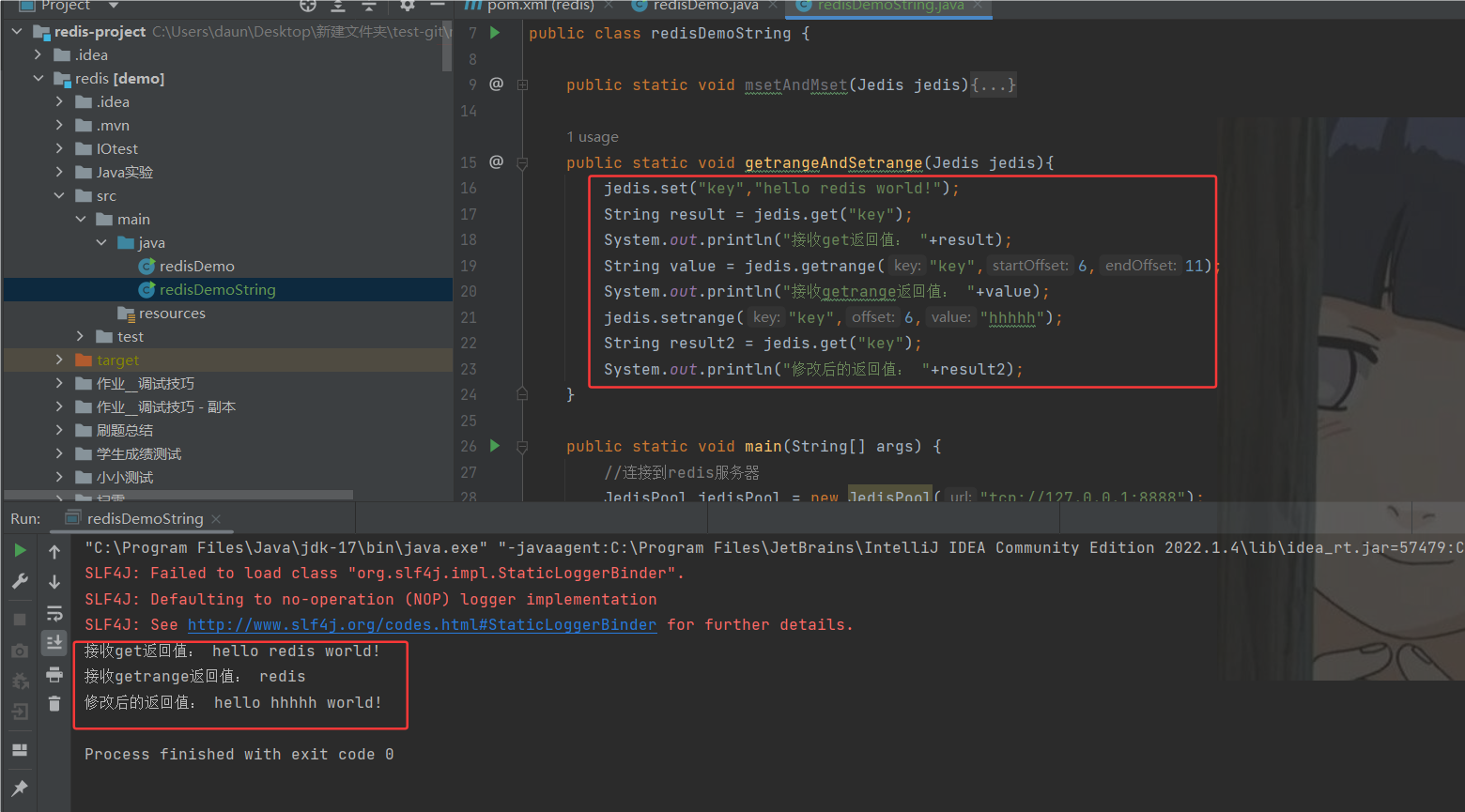Fold main method at line 26 gutter
This screenshot has height=812, width=1465.
pyautogui.click(x=522, y=447)
